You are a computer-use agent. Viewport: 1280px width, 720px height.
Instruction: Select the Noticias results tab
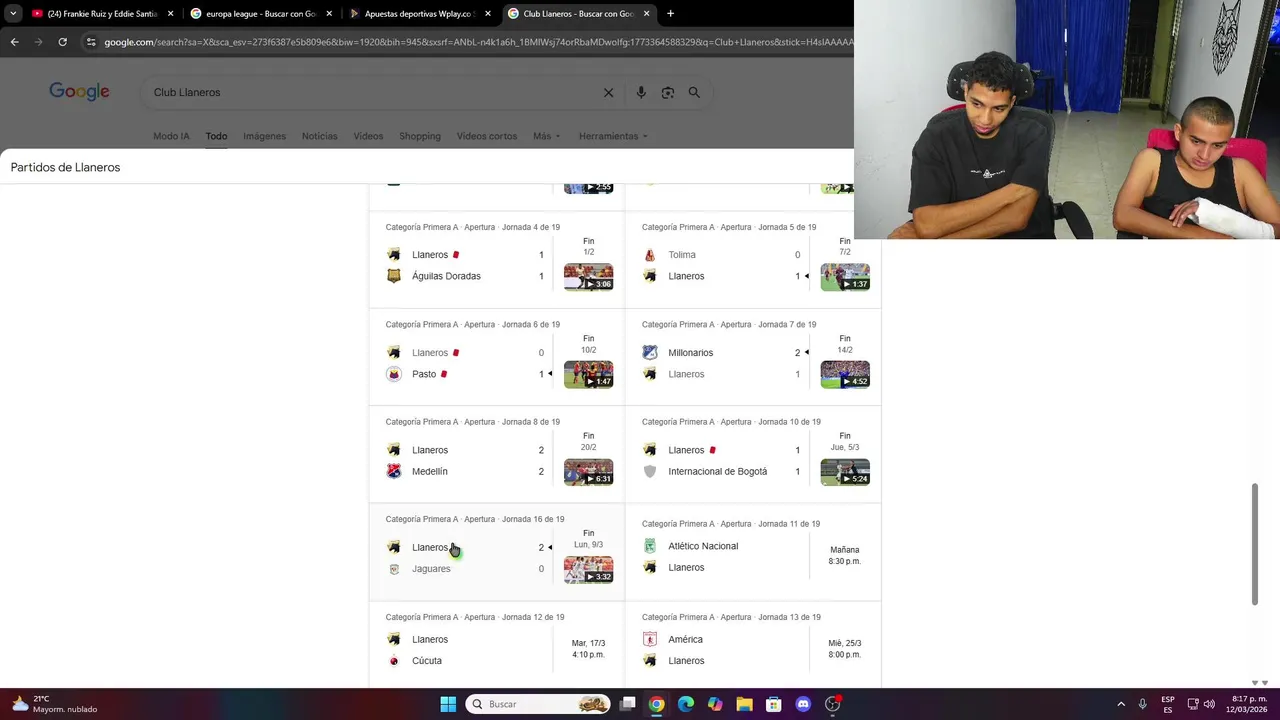click(x=319, y=136)
